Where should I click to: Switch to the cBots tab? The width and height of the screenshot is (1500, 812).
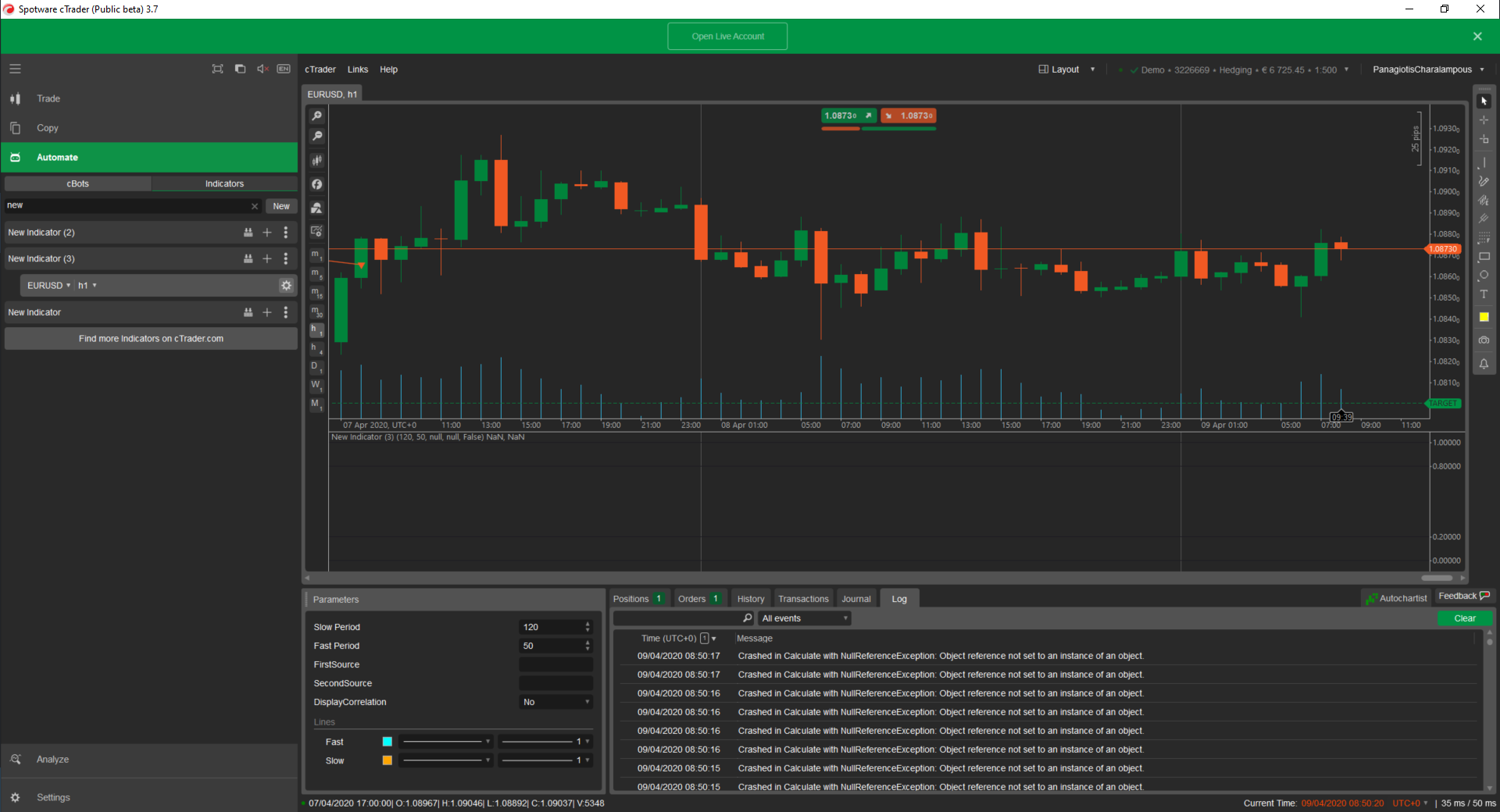point(78,183)
